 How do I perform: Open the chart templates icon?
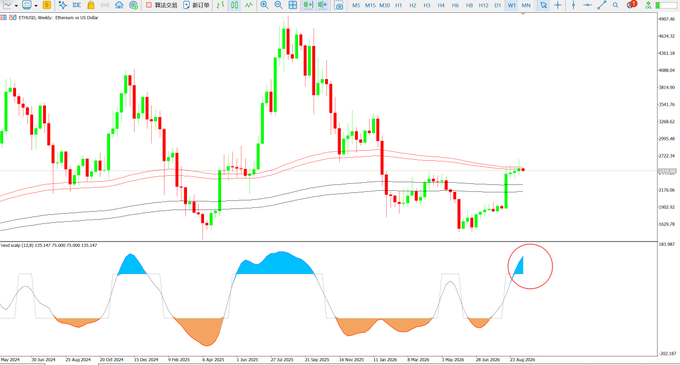27,5
